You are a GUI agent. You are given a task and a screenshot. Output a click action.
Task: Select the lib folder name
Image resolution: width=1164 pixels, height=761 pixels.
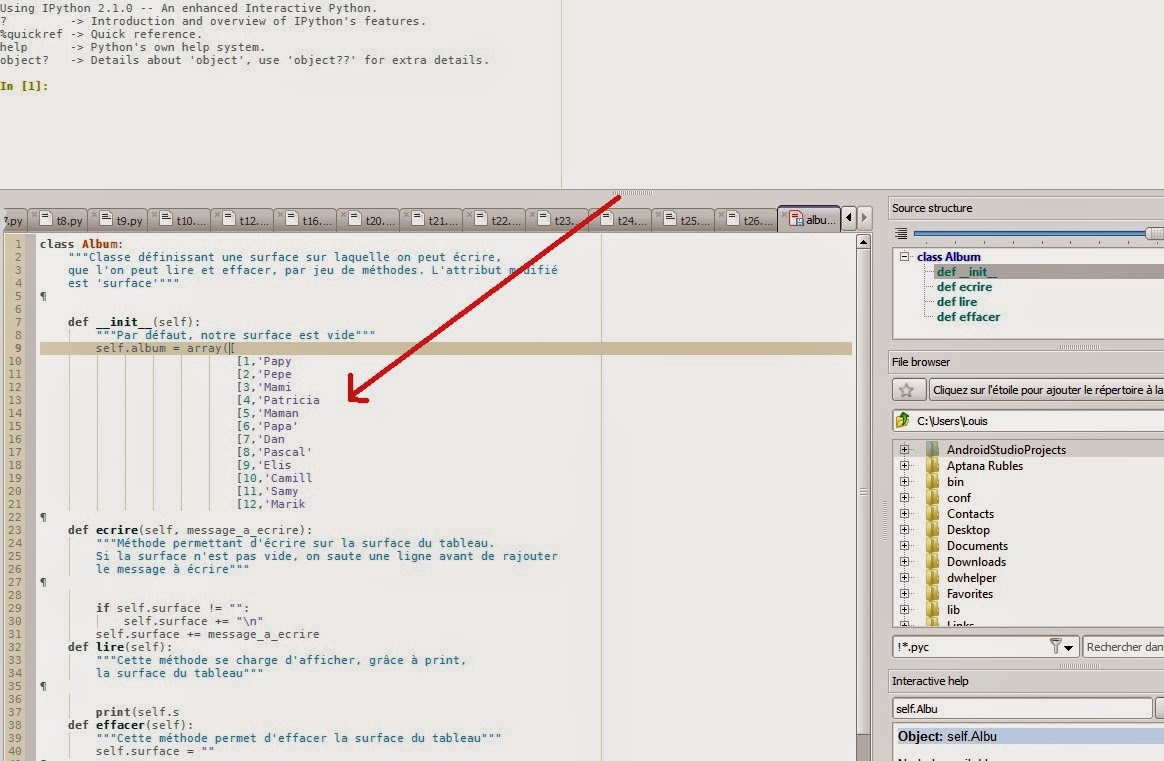953,610
